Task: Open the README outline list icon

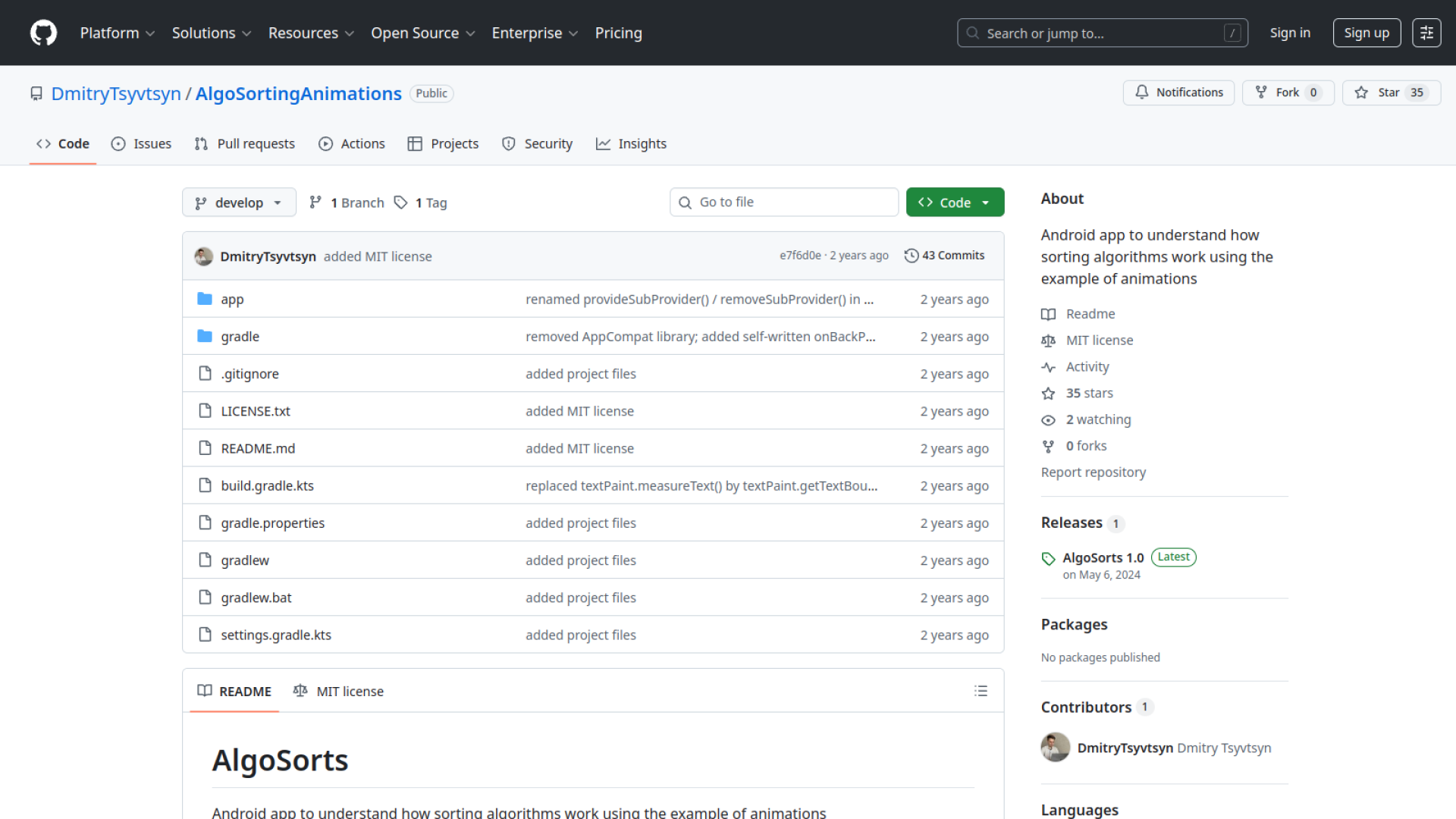Action: (x=981, y=691)
